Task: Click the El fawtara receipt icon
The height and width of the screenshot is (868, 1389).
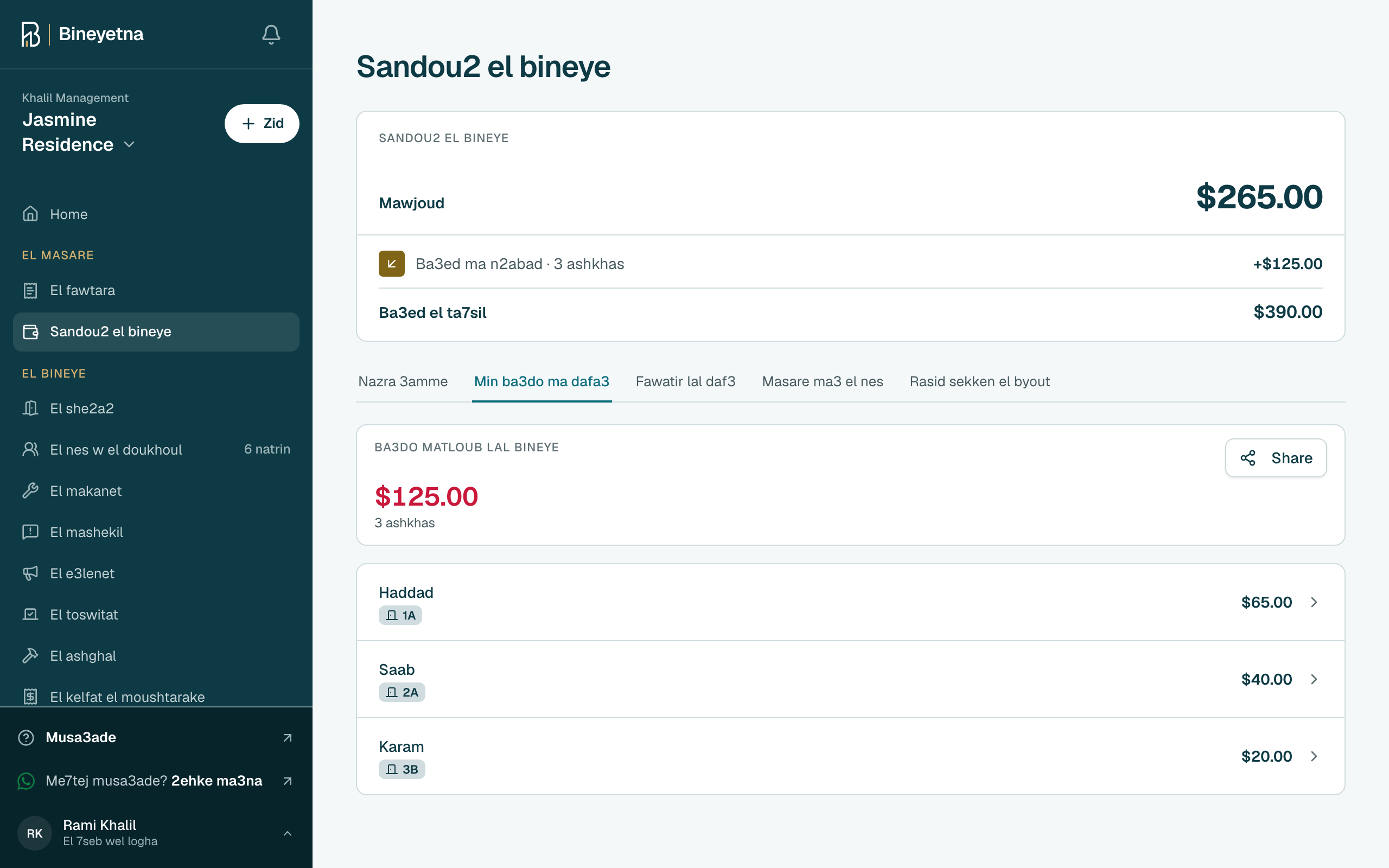Action: 30,290
